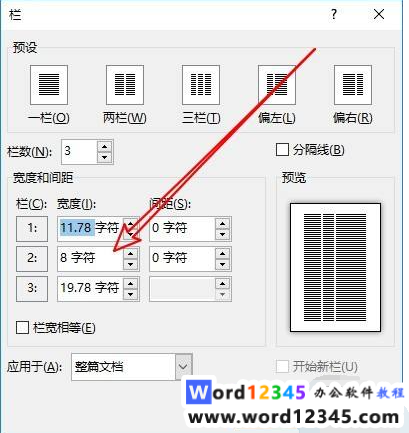Decrease 栏数 column count spinner
Image resolution: width=409 pixels, height=433 pixels.
(x=105, y=157)
